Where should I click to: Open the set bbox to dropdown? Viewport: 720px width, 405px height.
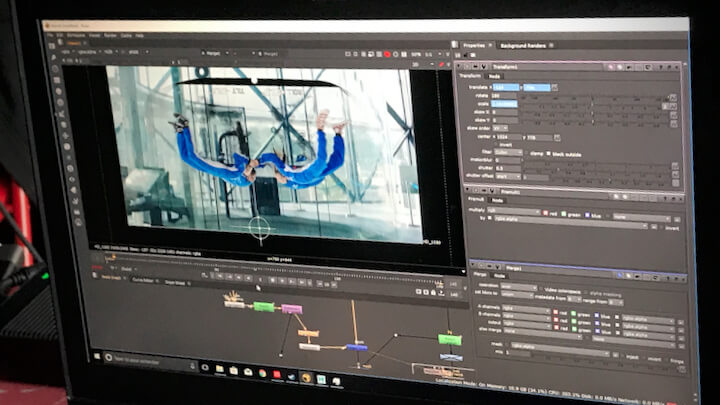pos(517,295)
